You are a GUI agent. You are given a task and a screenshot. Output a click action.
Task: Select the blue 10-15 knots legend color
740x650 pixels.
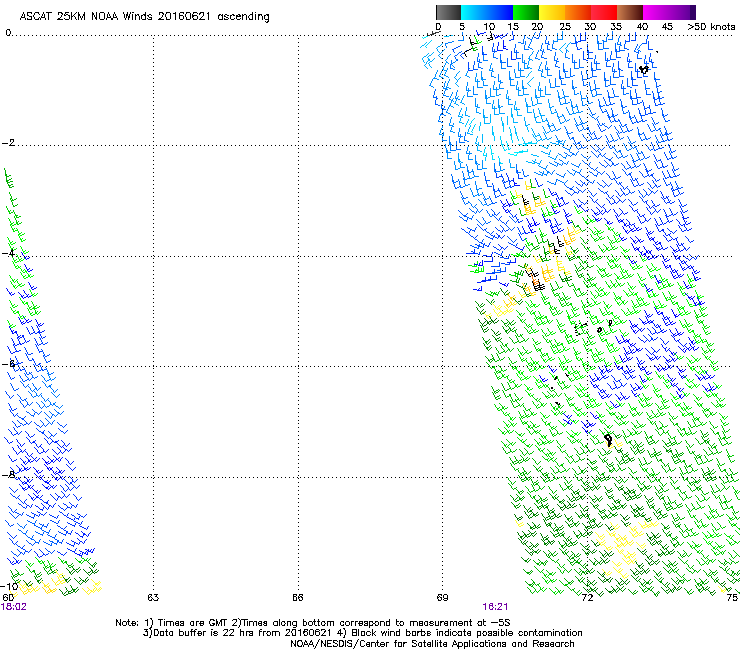coord(500,12)
